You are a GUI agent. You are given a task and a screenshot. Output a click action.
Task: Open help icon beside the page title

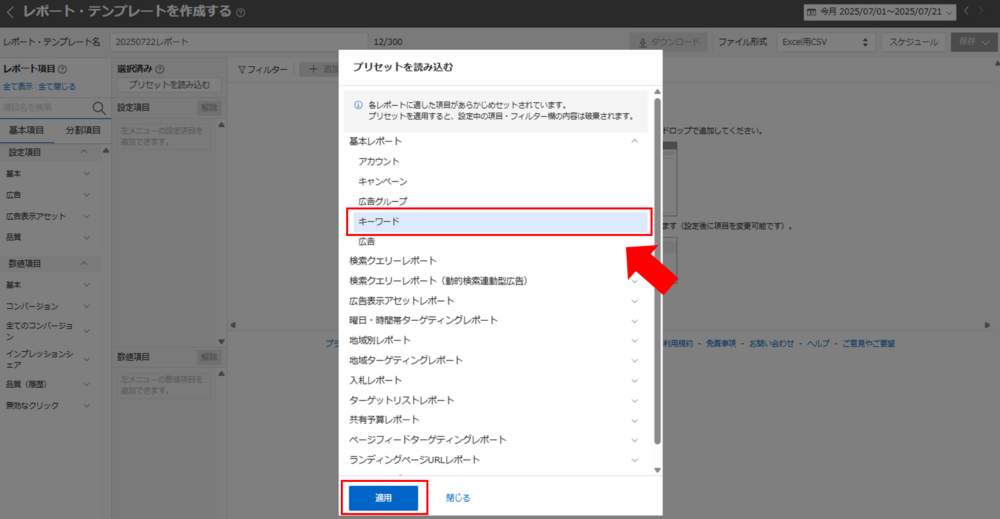(240, 13)
